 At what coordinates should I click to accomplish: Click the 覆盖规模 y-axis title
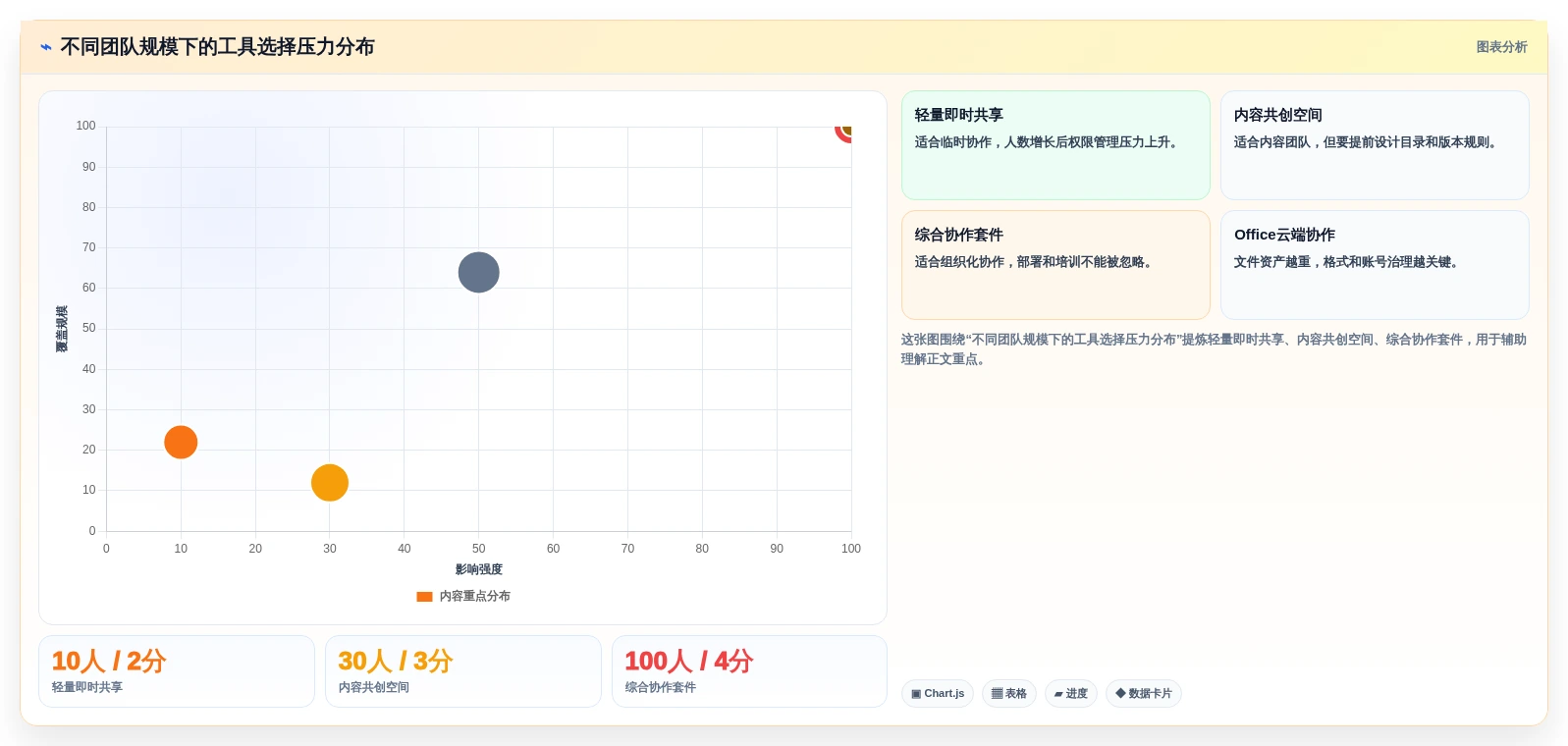(62, 329)
